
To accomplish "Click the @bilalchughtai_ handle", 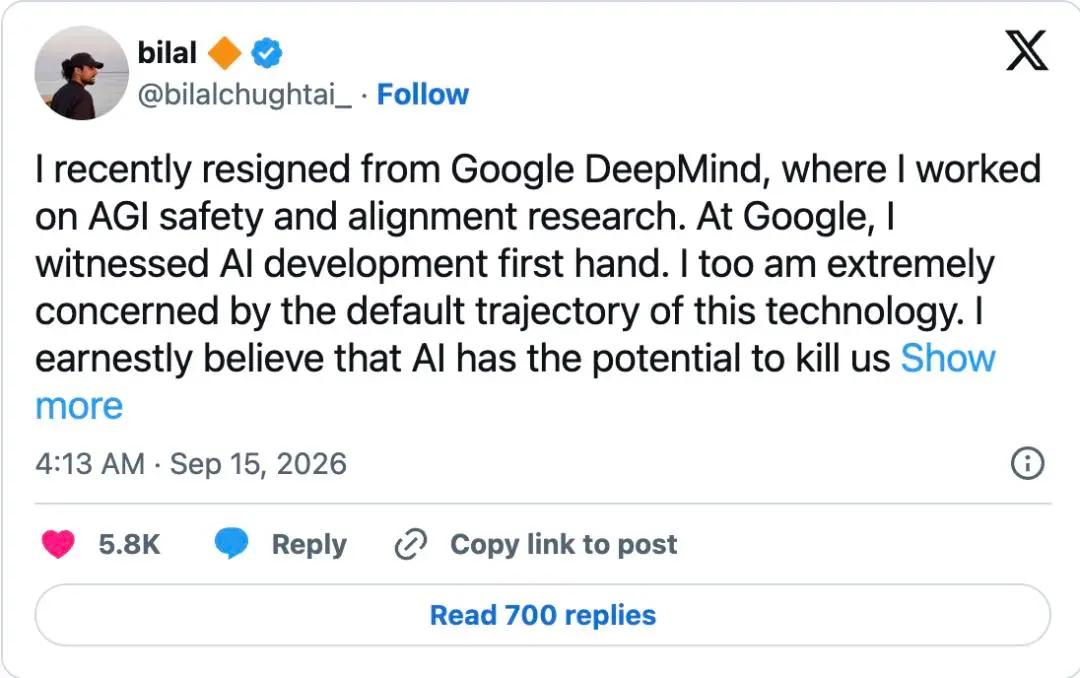I will pos(245,94).
